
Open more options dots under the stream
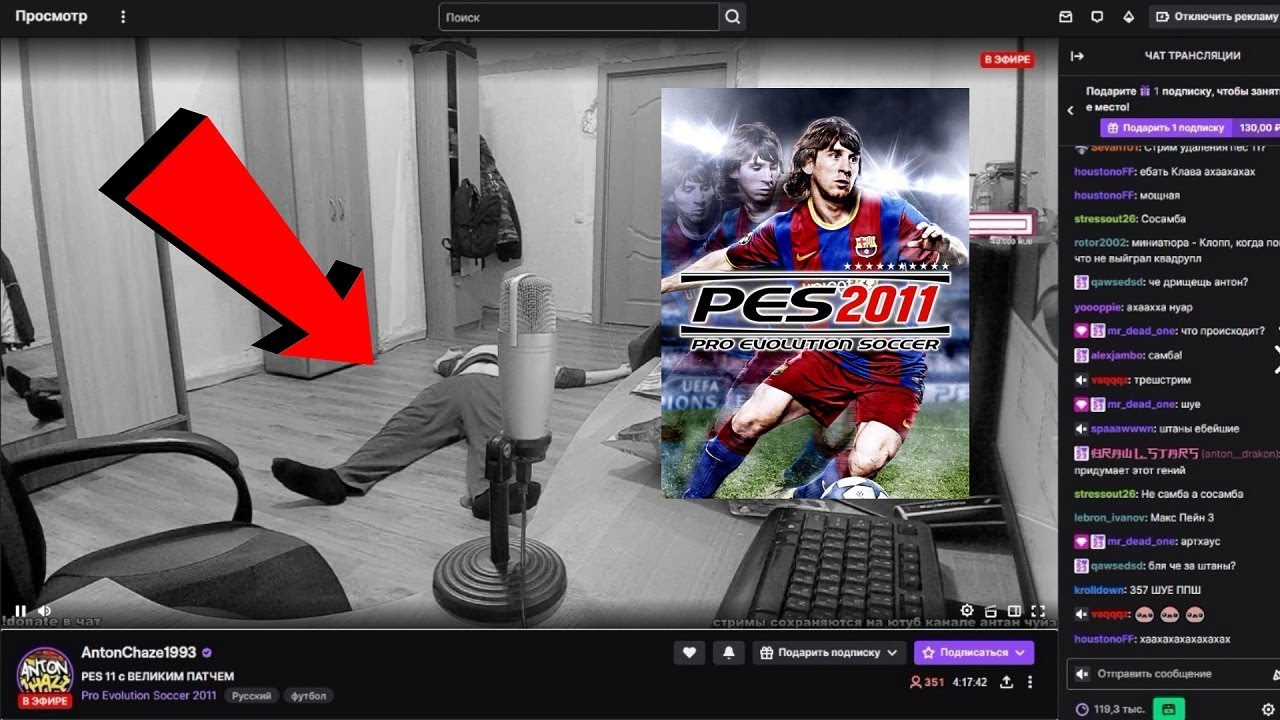pyautogui.click(x=1030, y=682)
